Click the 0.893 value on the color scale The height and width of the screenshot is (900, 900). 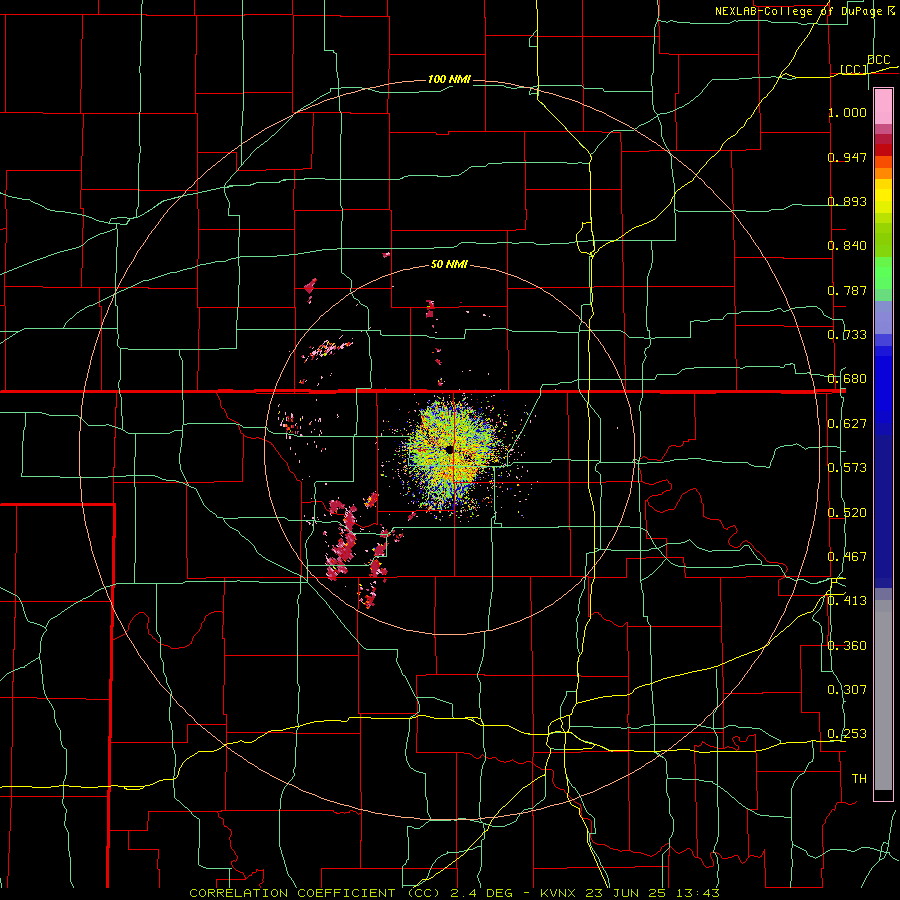click(847, 201)
